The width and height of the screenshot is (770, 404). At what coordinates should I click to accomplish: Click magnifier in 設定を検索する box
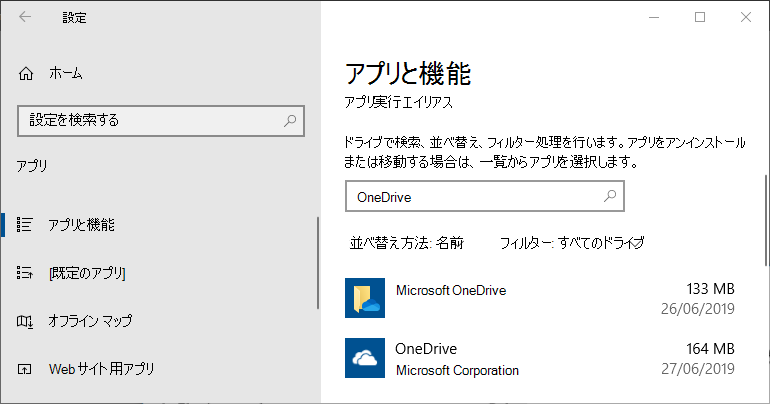click(x=290, y=120)
